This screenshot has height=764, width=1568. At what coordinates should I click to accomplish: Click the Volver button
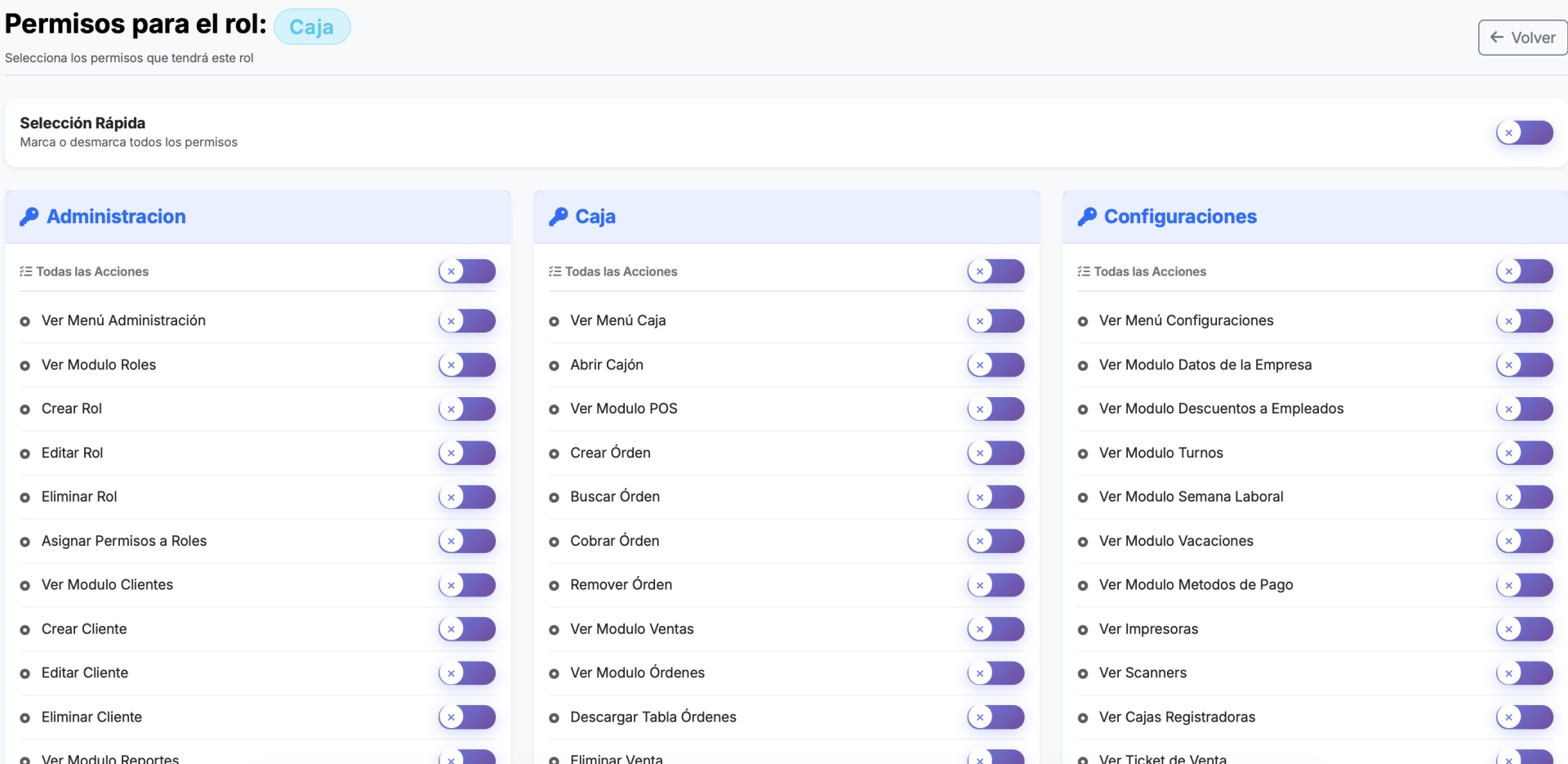[x=1522, y=38]
